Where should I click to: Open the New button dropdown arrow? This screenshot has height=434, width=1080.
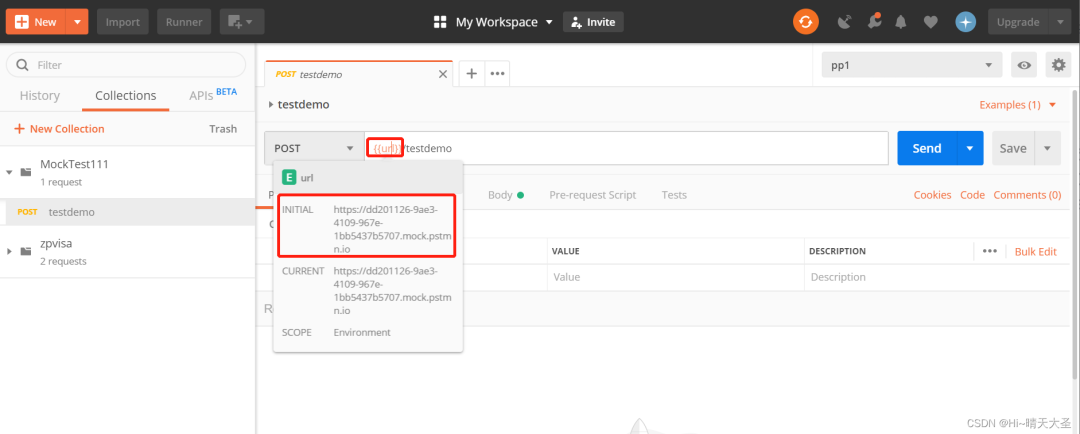[78, 22]
